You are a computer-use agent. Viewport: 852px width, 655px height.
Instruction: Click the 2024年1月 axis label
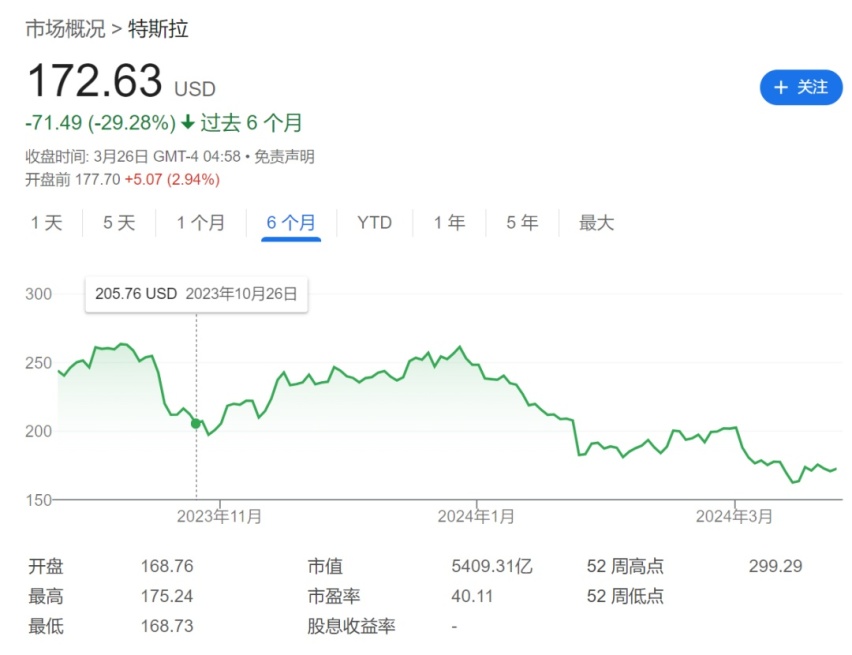(476, 516)
